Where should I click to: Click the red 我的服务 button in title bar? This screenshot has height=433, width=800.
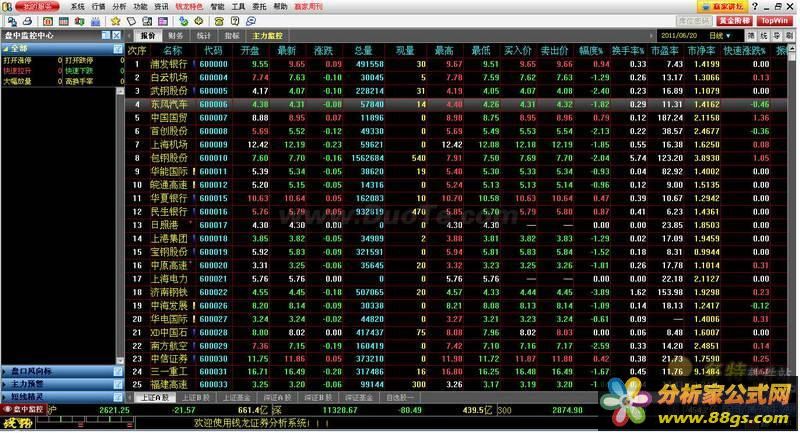click(x=37, y=7)
